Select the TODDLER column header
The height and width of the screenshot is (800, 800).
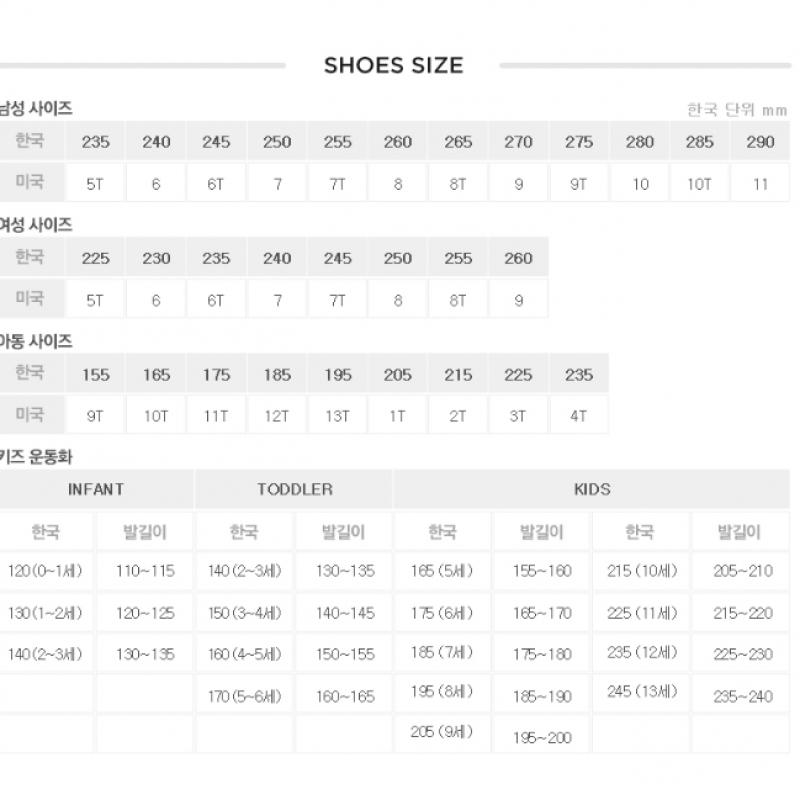[294, 489]
